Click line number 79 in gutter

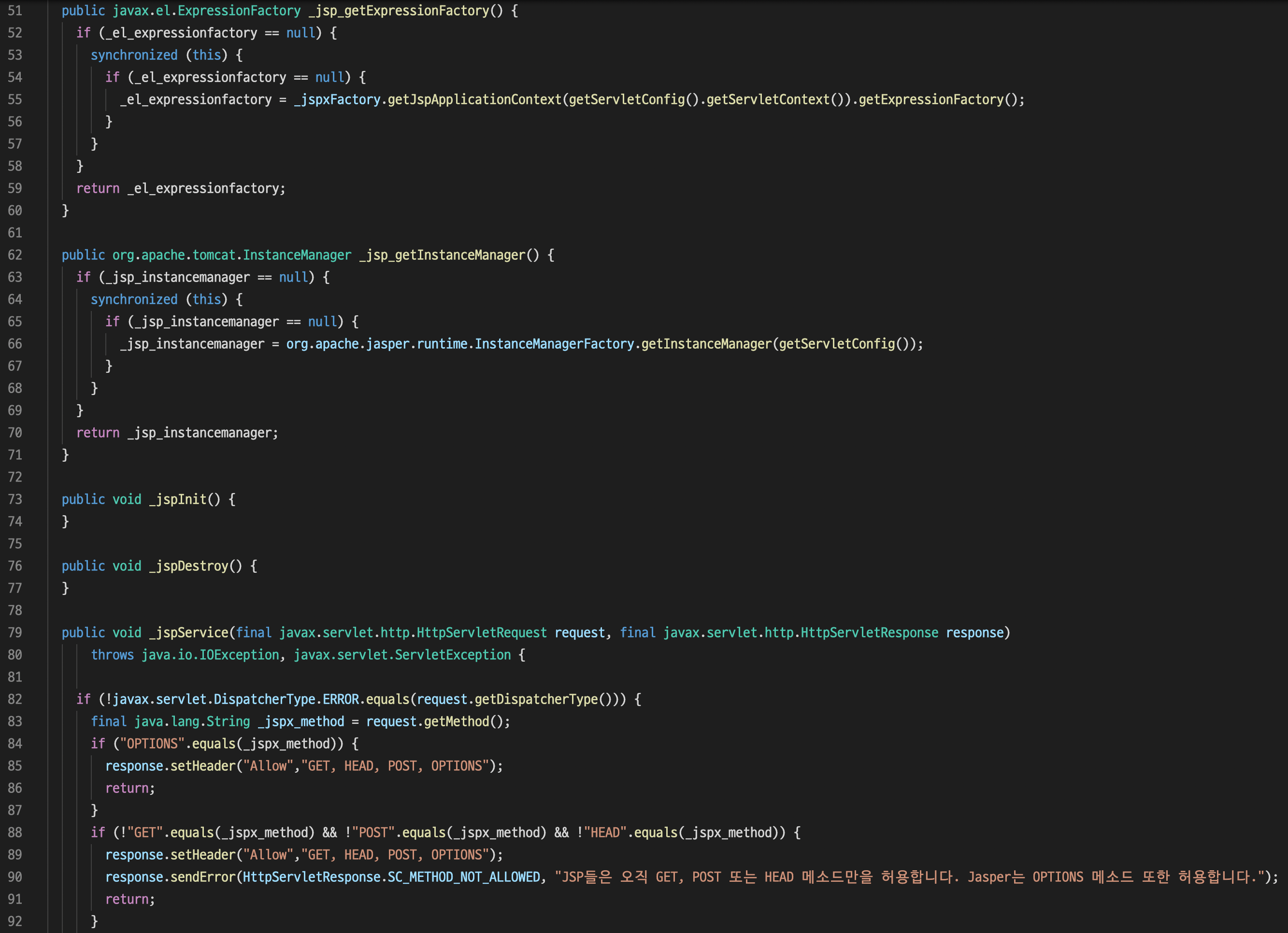click(15, 632)
